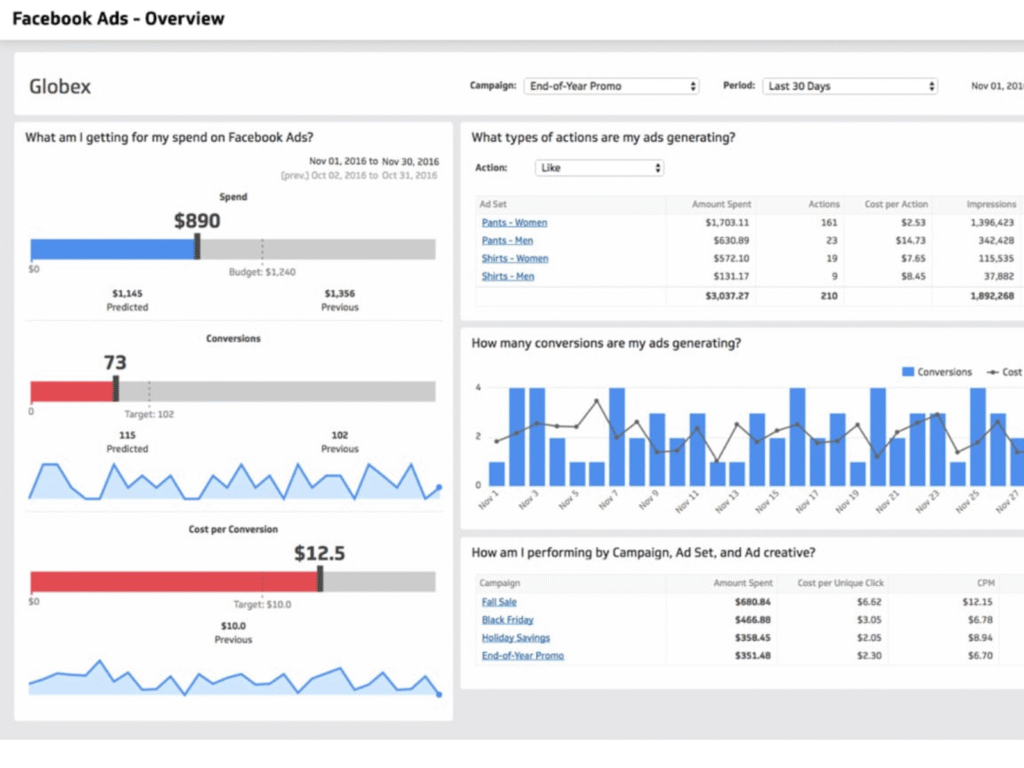
Task: Open the Black Friday campaign link
Action: click(x=507, y=620)
